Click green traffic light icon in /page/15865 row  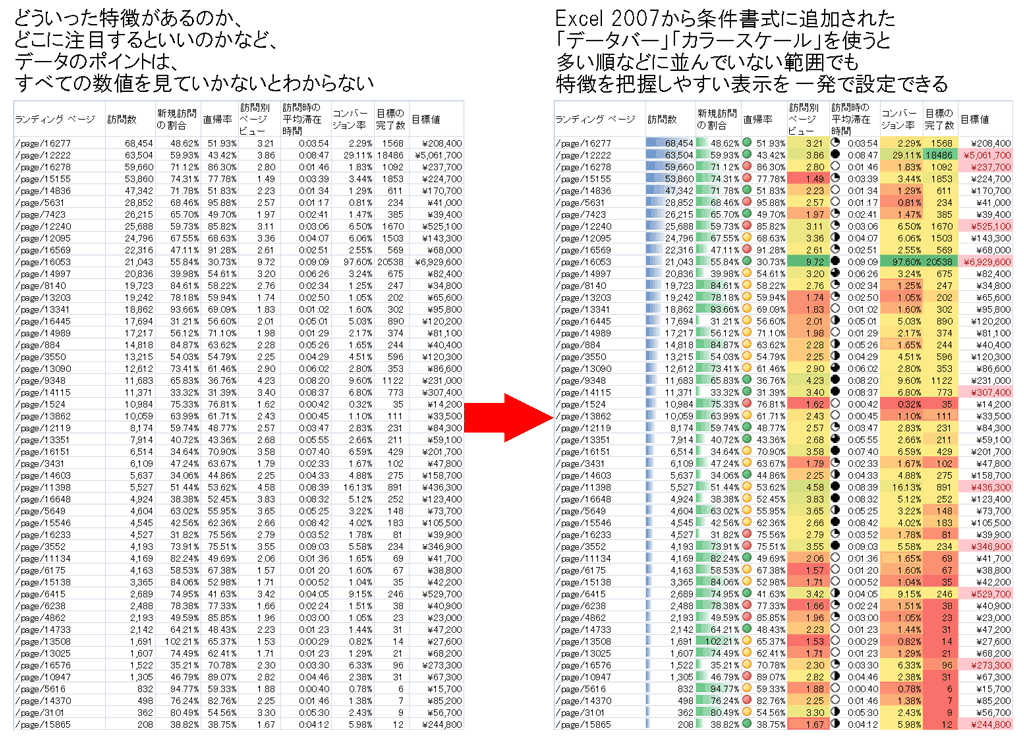[747, 723]
